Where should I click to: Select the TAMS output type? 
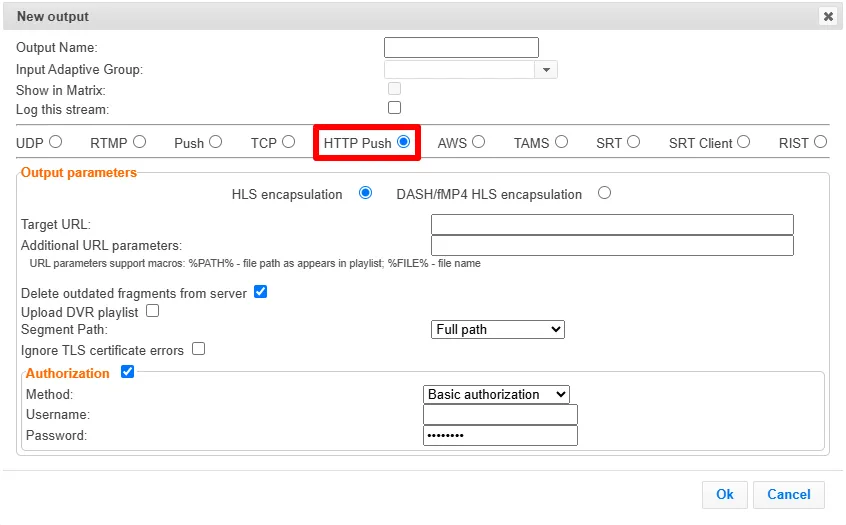(562, 142)
